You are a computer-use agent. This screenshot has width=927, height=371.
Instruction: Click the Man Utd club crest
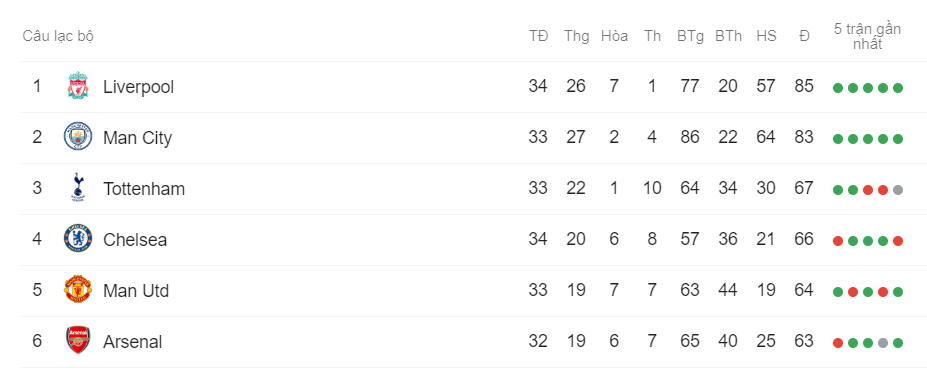tap(78, 290)
